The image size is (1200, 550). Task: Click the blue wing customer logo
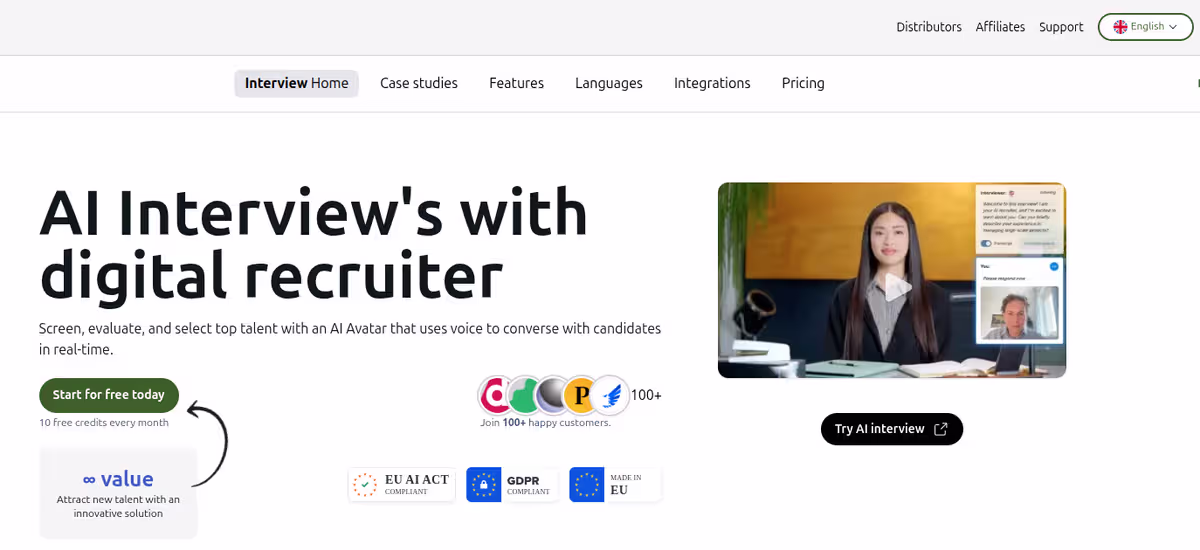[x=609, y=396]
